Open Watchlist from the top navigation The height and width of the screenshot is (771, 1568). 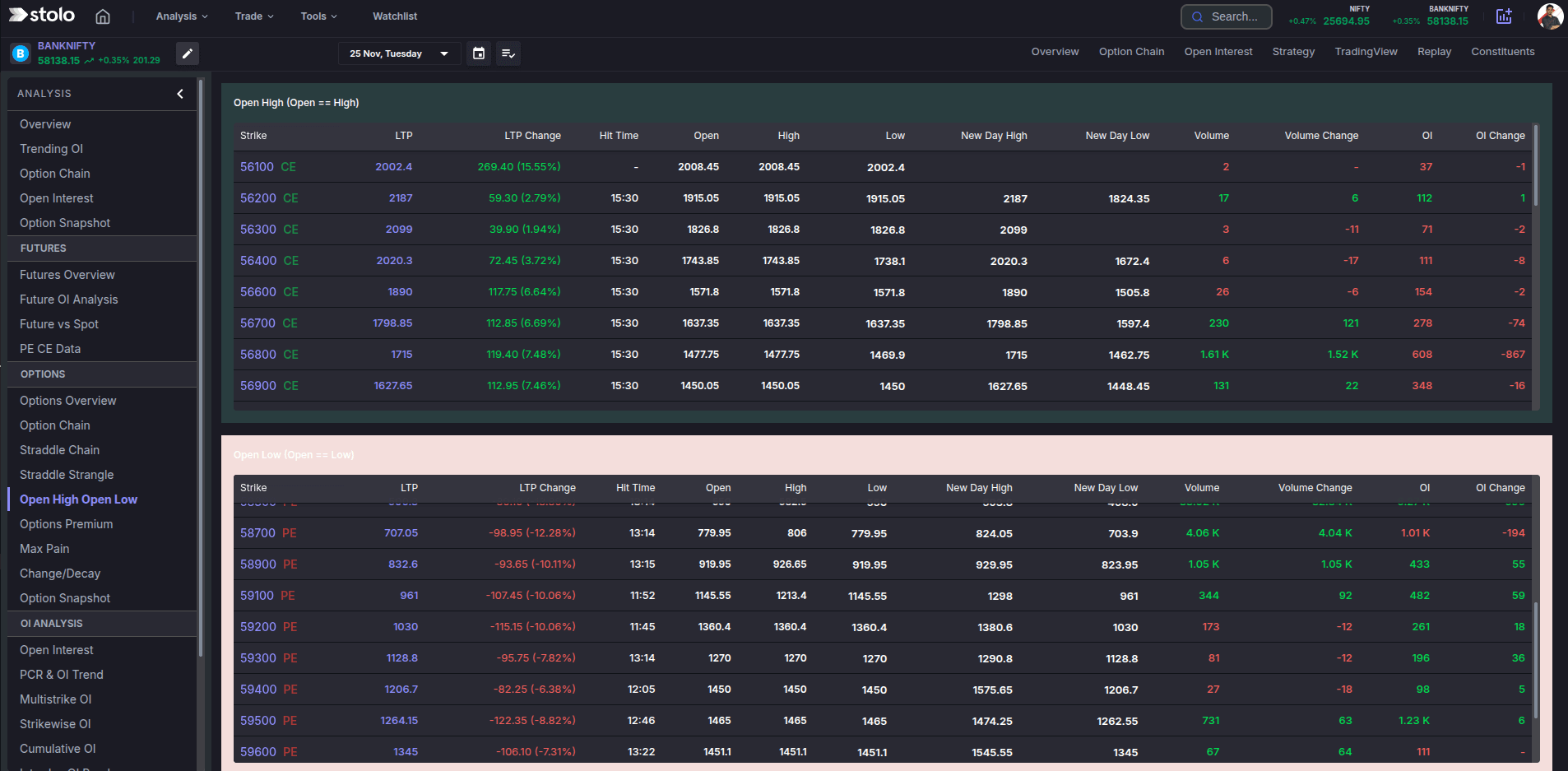click(395, 16)
